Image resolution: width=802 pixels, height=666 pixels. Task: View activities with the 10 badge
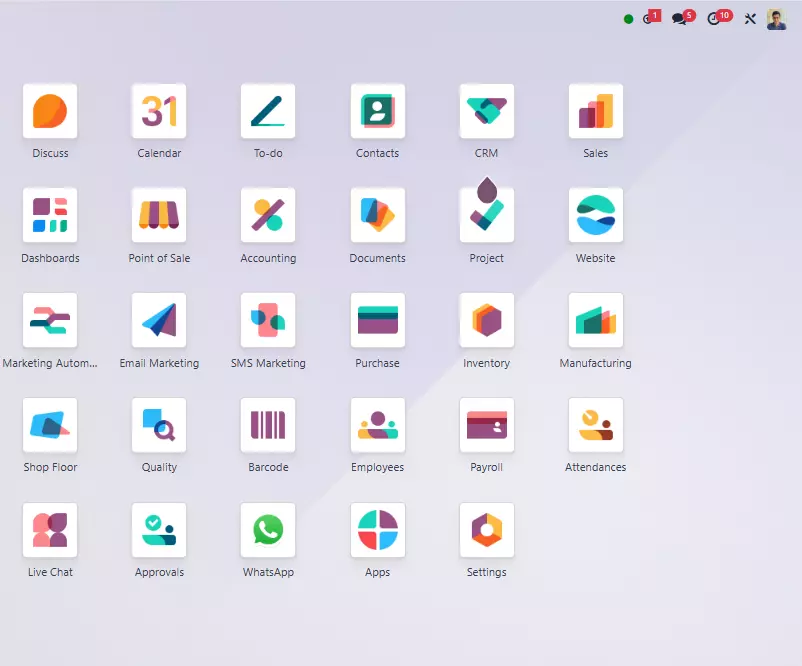click(x=714, y=18)
